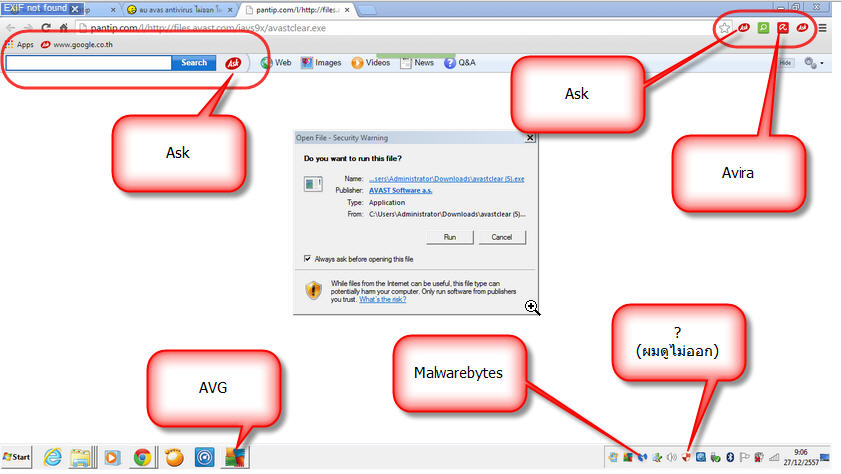Open Images on the Ask toolbar
841x474 pixels.
[x=321, y=63]
